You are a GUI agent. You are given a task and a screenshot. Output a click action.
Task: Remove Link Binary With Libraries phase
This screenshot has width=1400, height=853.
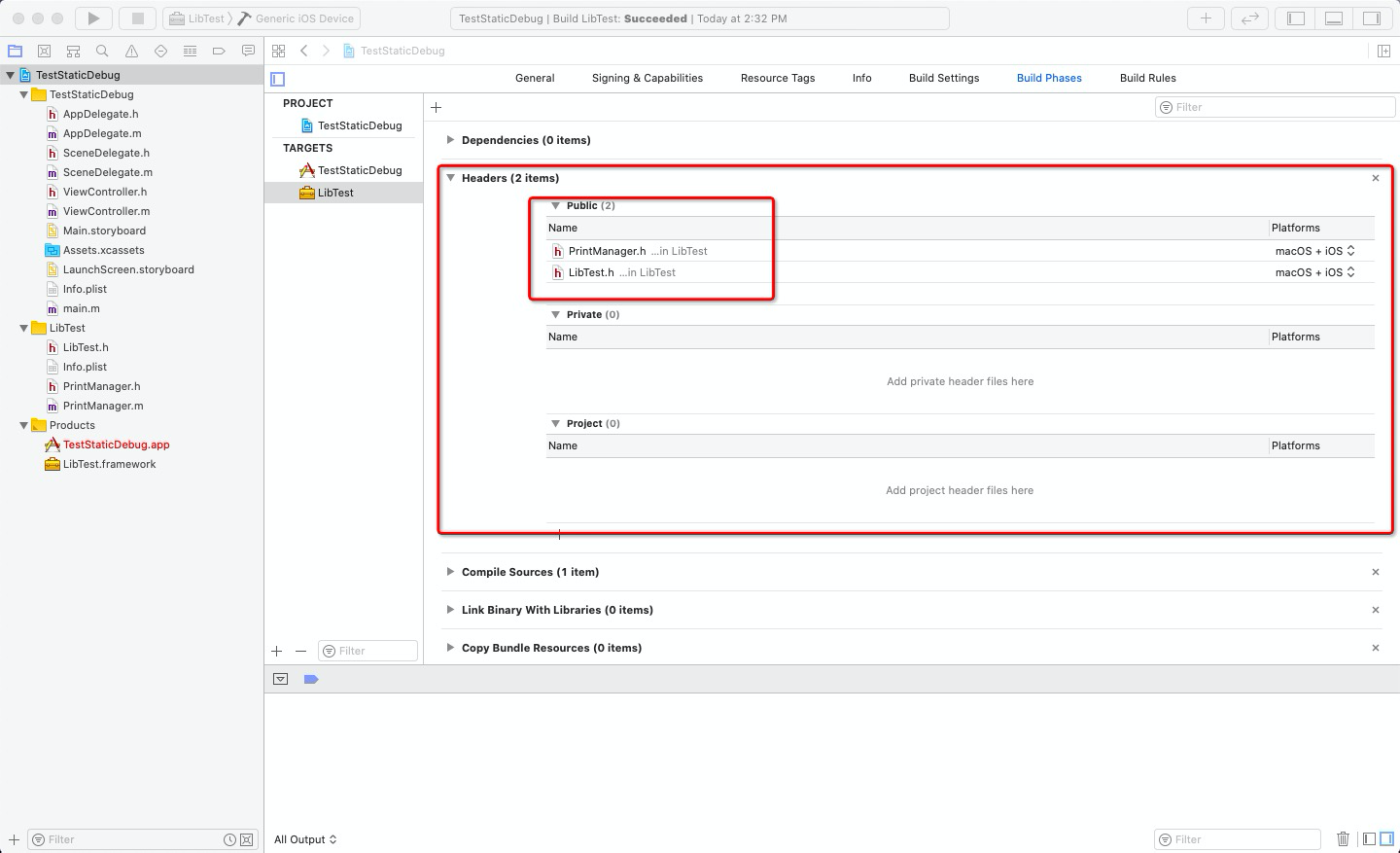pyautogui.click(x=1376, y=610)
